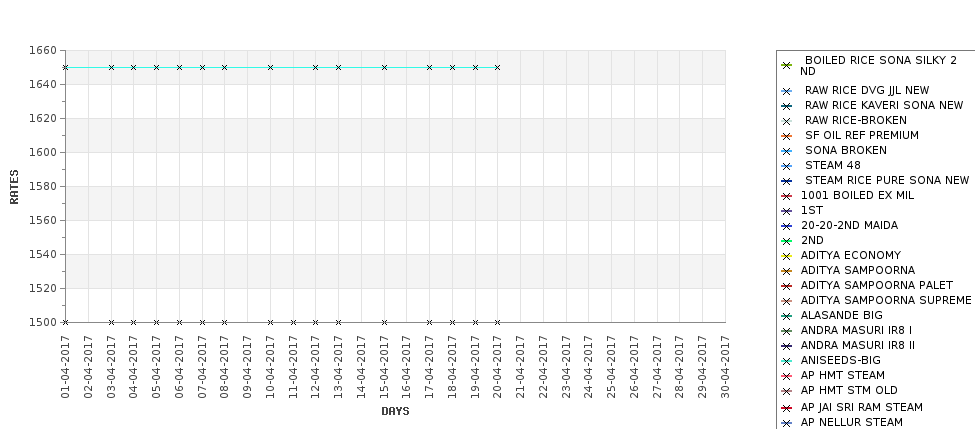Click the 1650 data point on 13-04-2017
The width and height of the screenshot is (975, 429).
coord(338,67)
